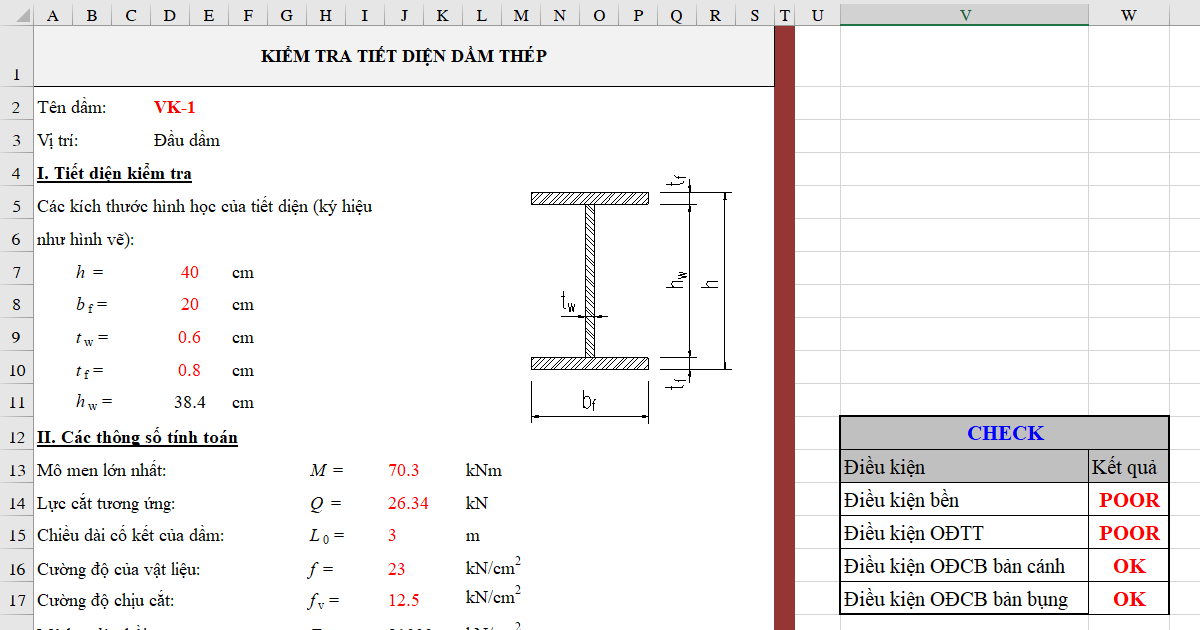This screenshot has width=1200, height=630.
Task: Select the flange width value 20
Action: click(190, 305)
